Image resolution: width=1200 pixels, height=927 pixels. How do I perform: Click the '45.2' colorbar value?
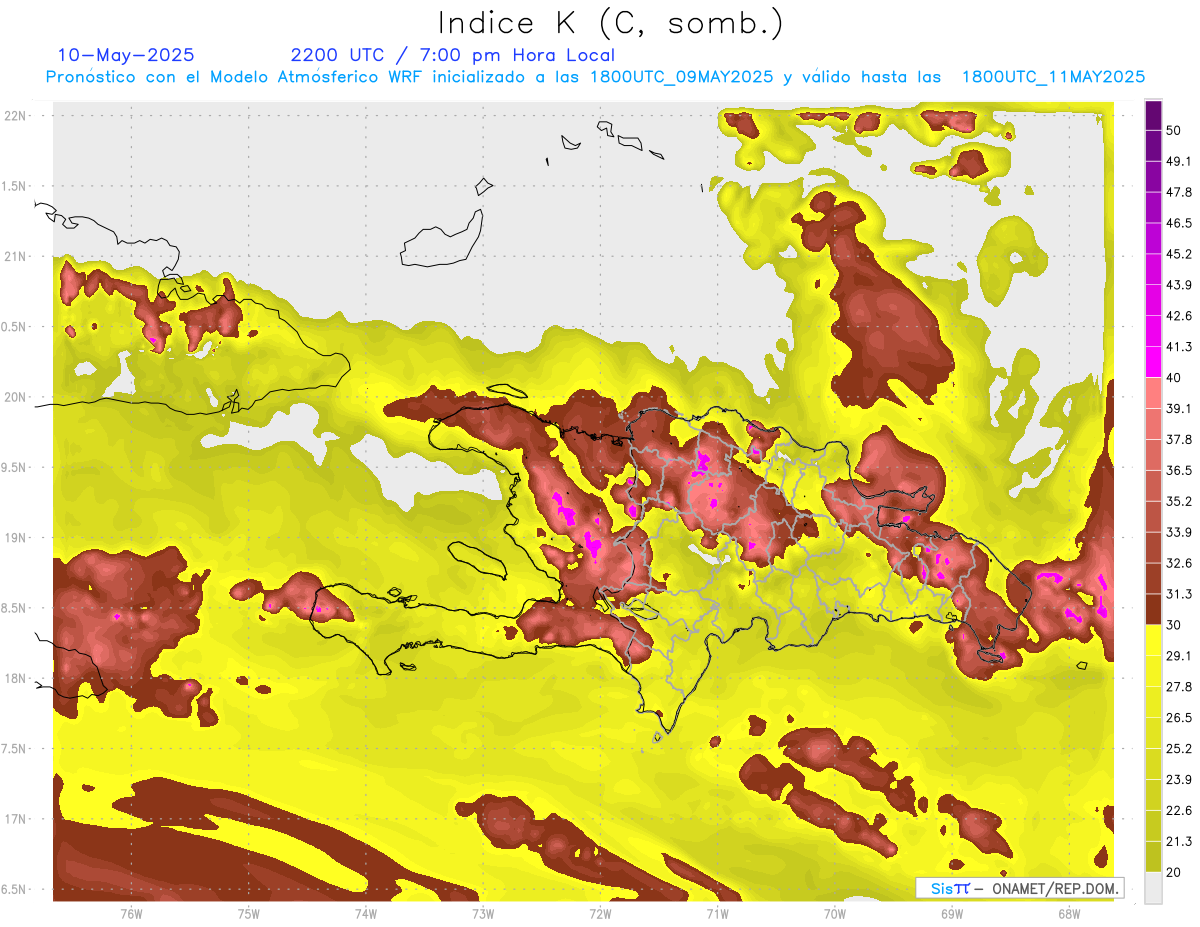click(x=1178, y=254)
